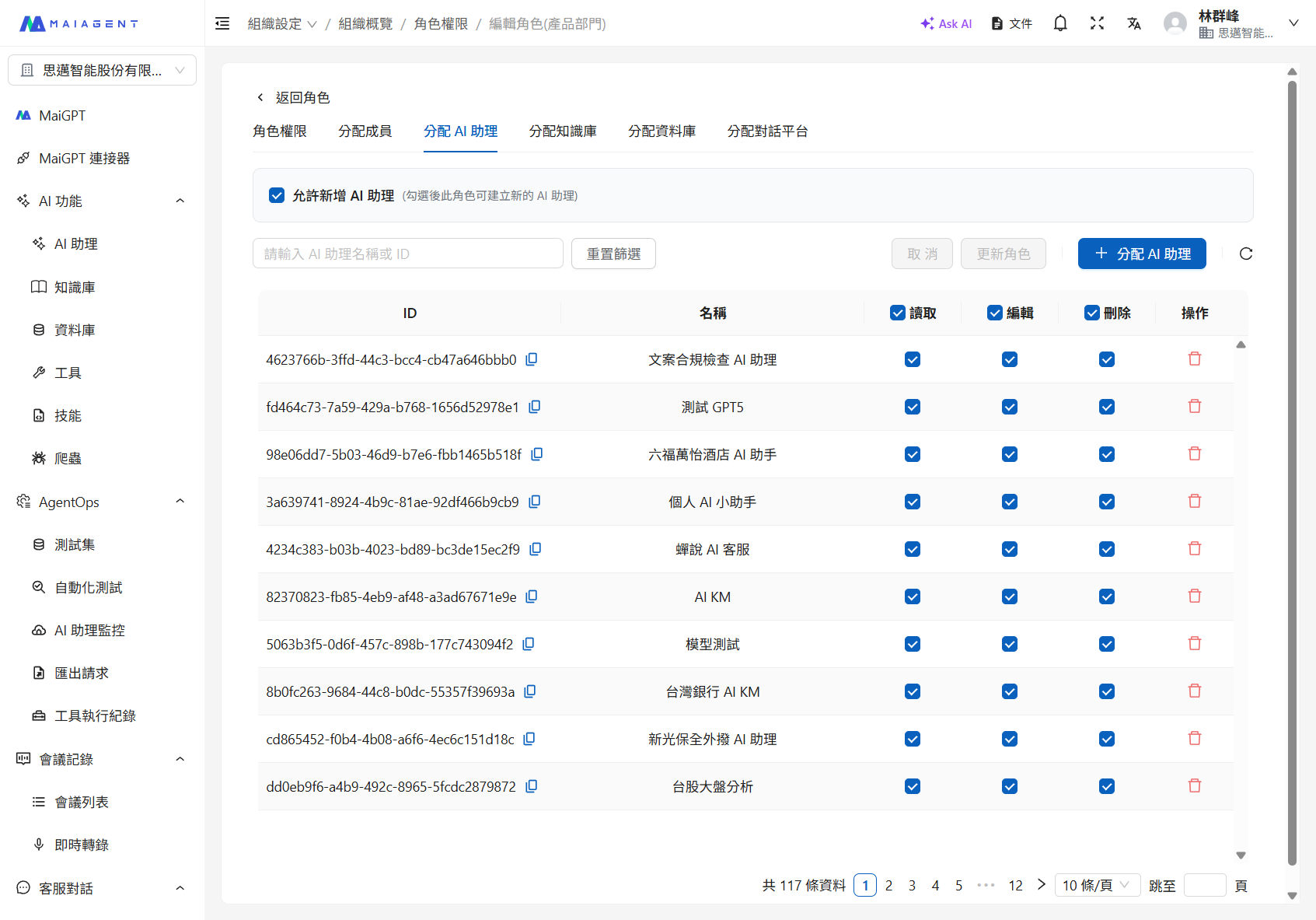Open Ask AI from the top bar
Screen dimensions: 1316x920
[946, 23]
